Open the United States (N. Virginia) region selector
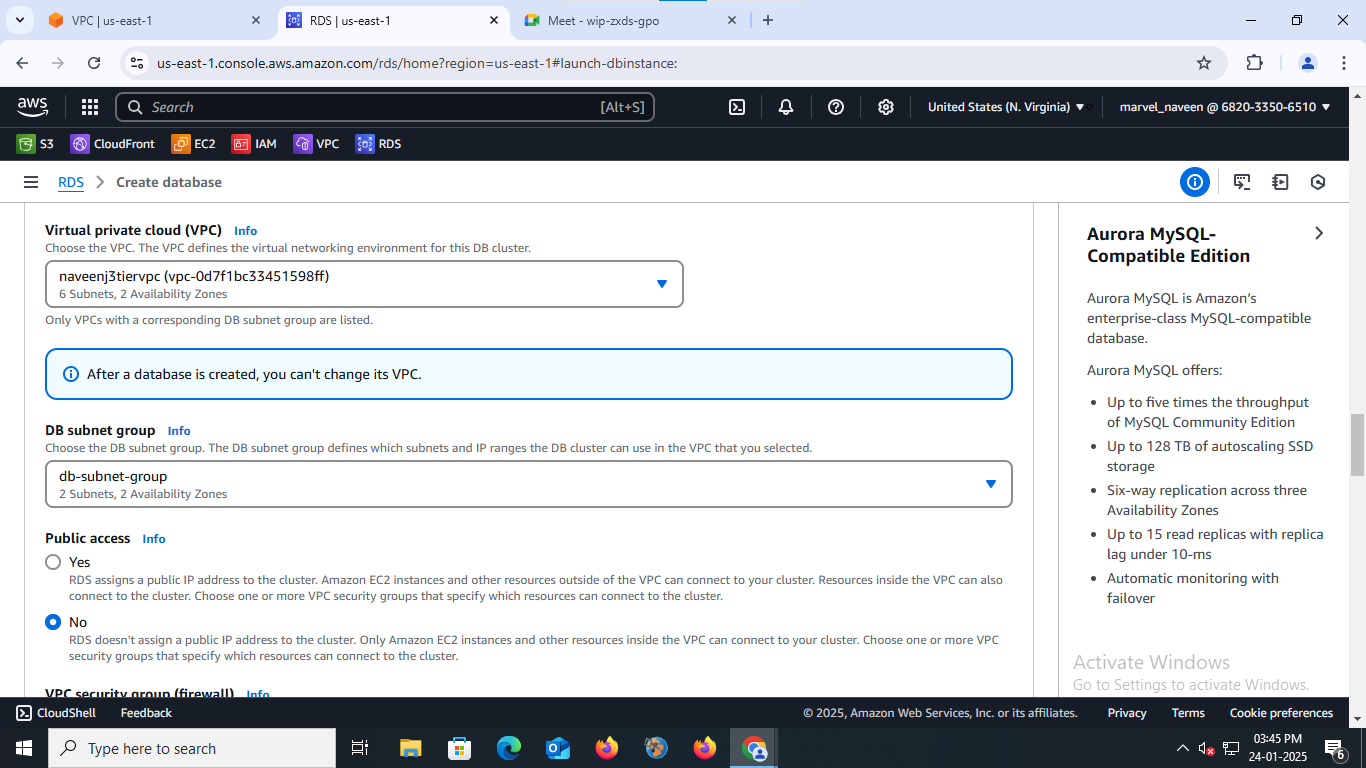This screenshot has height=768, width=1366. coord(1006,107)
